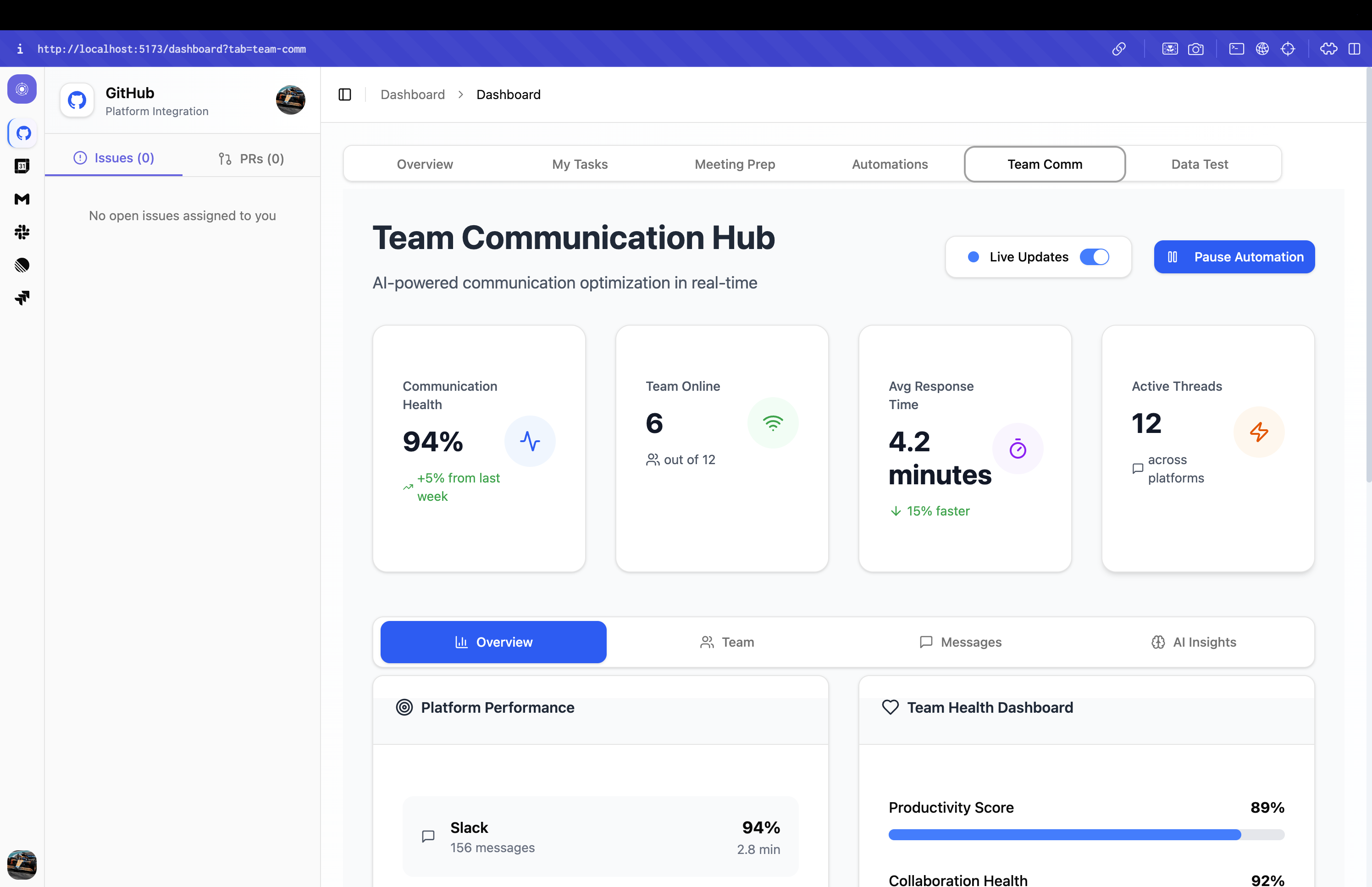Open the terminal console icon
This screenshot has height=887, width=1372.
(x=1236, y=49)
